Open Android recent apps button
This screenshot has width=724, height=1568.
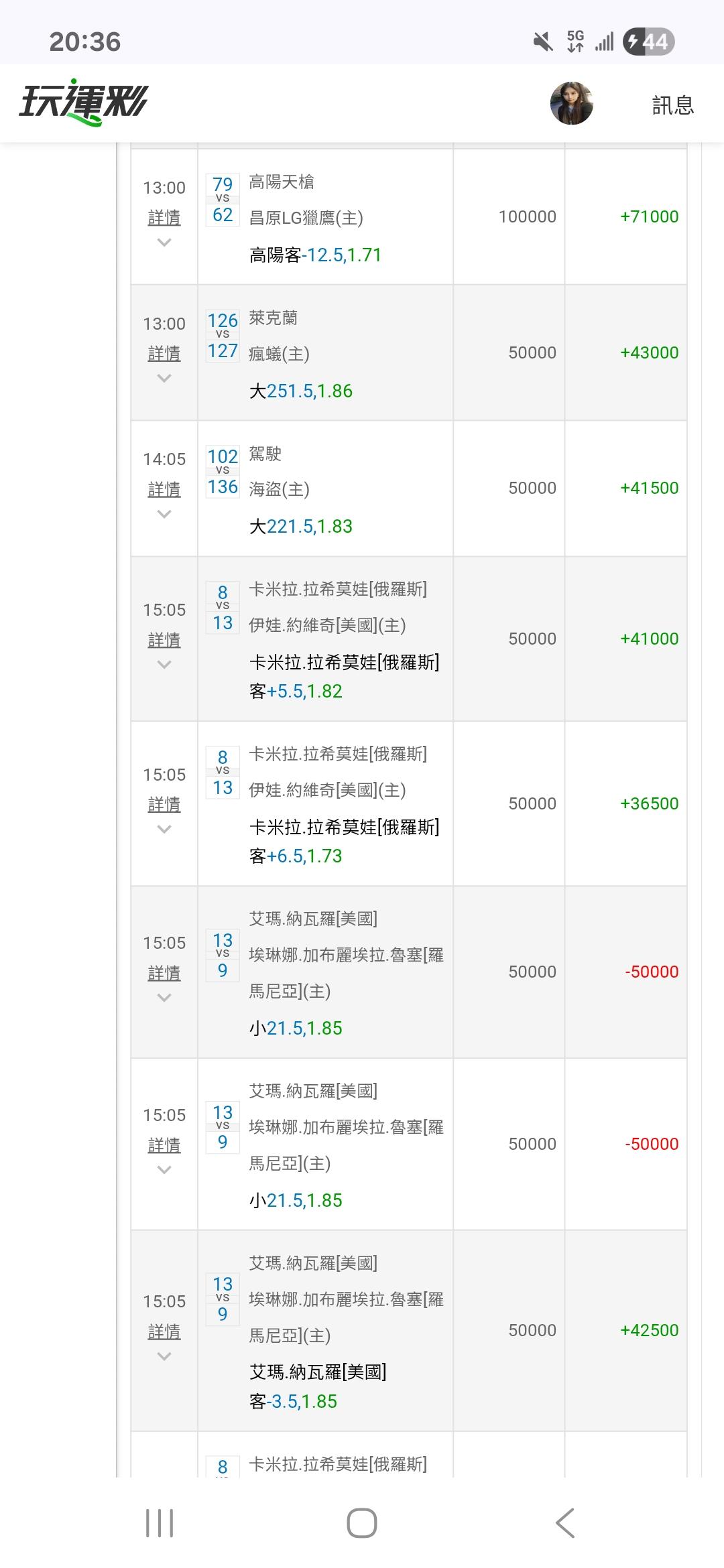point(160,1522)
